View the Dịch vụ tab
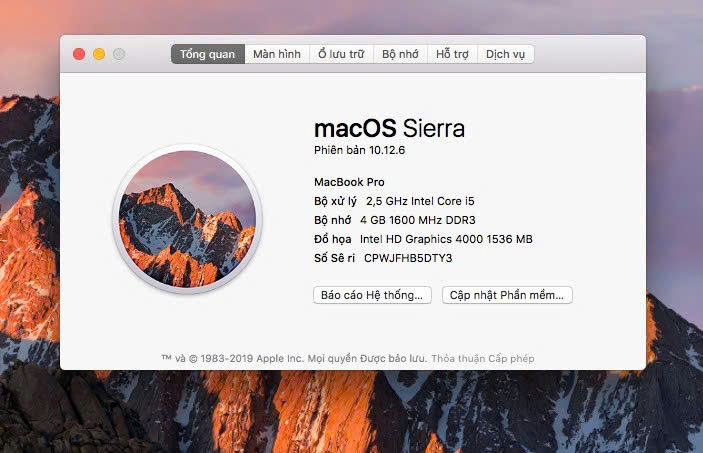This screenshot has width=703, height=453. tap(505, 54)
